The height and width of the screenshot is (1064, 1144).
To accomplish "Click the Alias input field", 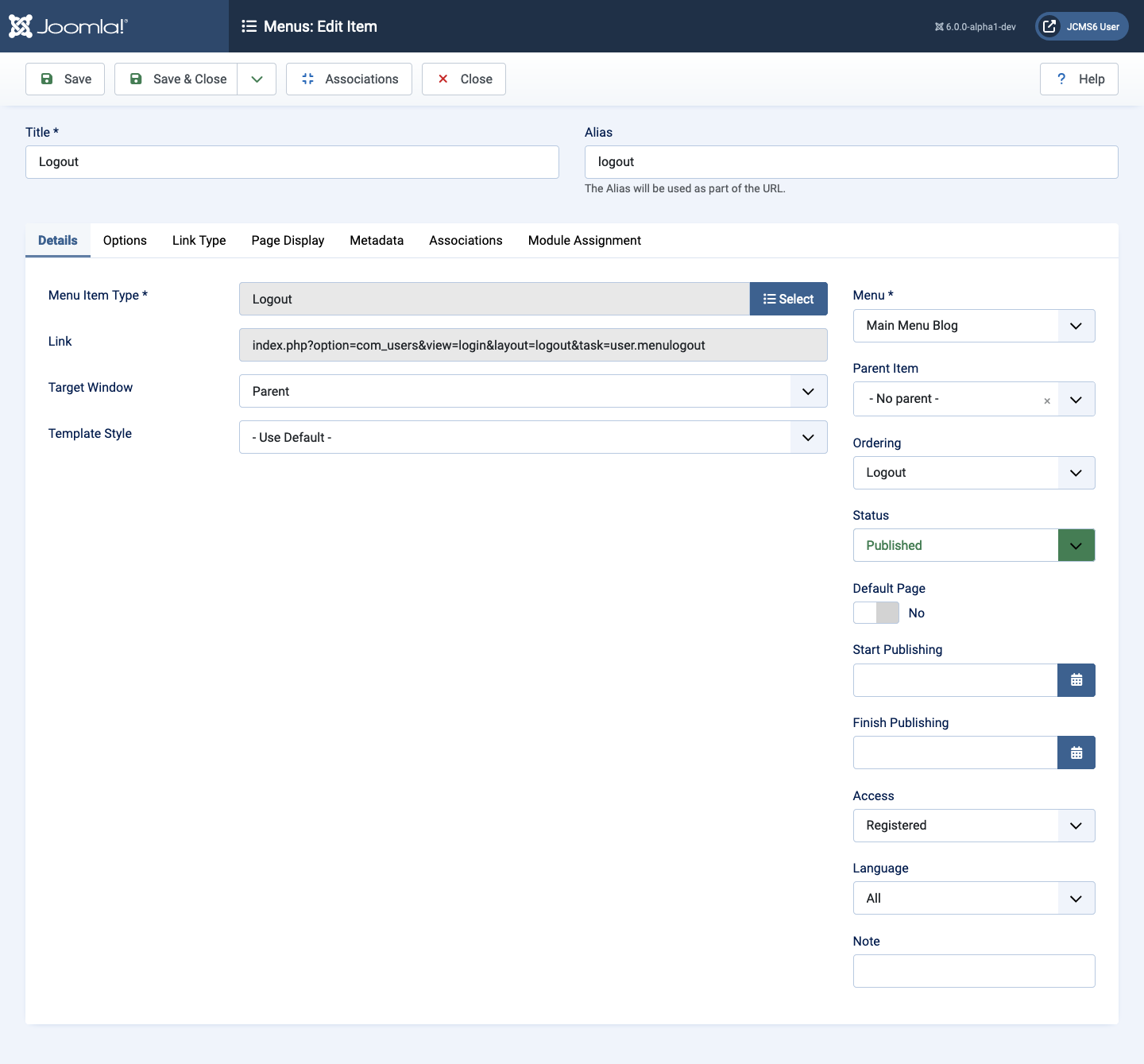I will coord(851,162).
